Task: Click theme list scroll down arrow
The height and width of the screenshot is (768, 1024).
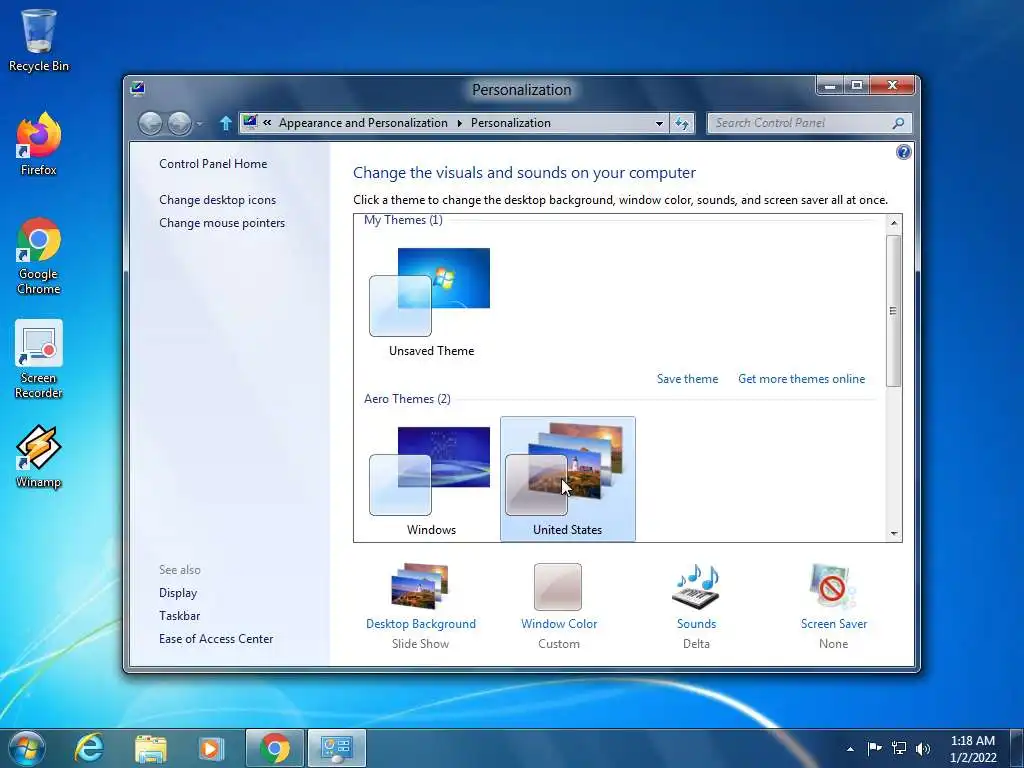Action: point(894,534)
